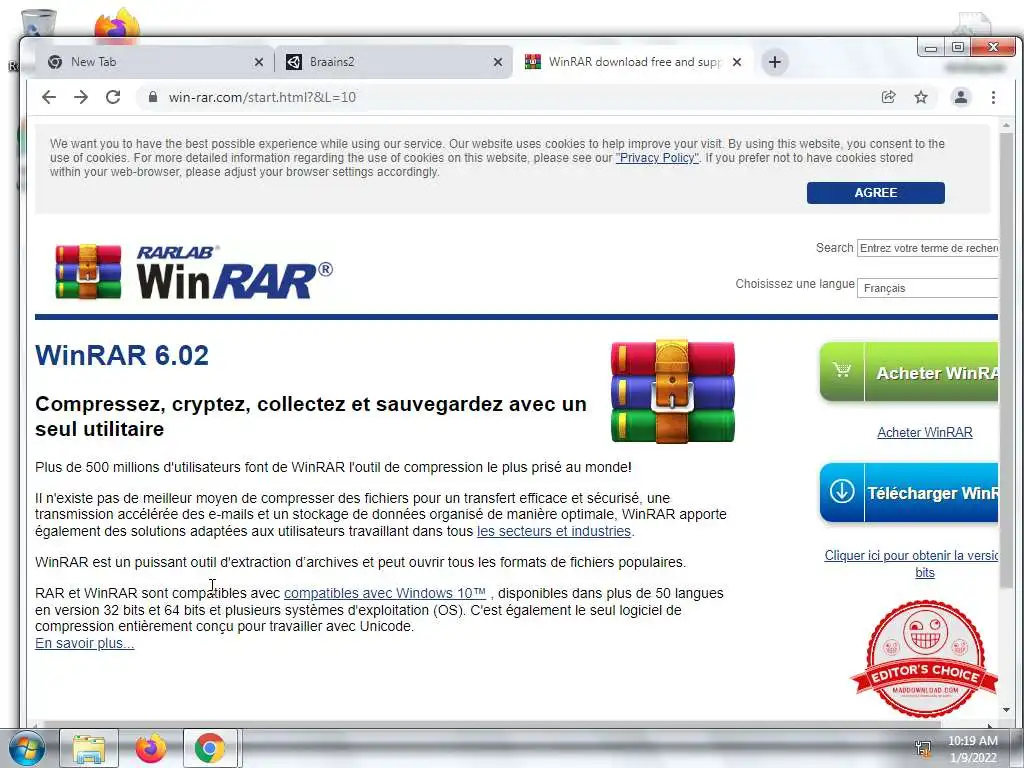Click the WinRAR tab favicon

point(533,62)
